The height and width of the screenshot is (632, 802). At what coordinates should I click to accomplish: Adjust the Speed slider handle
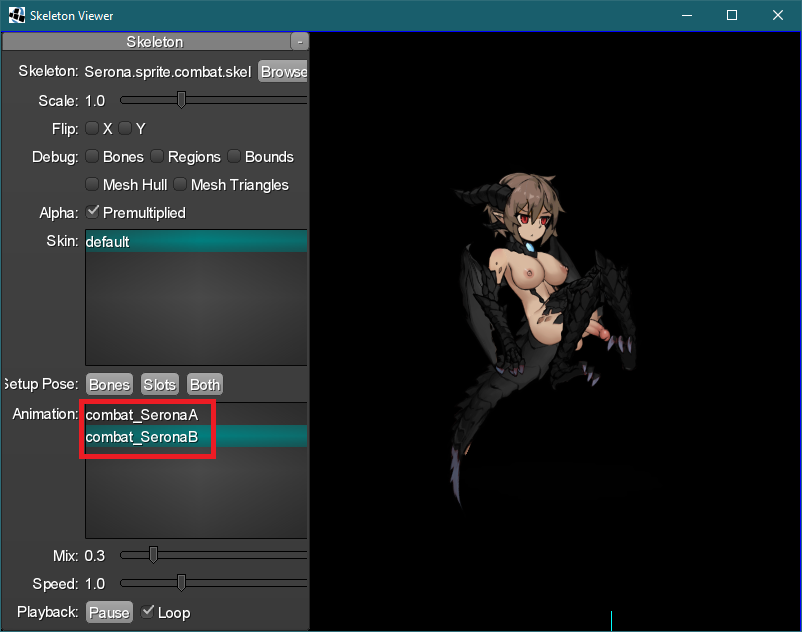[181, 583]
